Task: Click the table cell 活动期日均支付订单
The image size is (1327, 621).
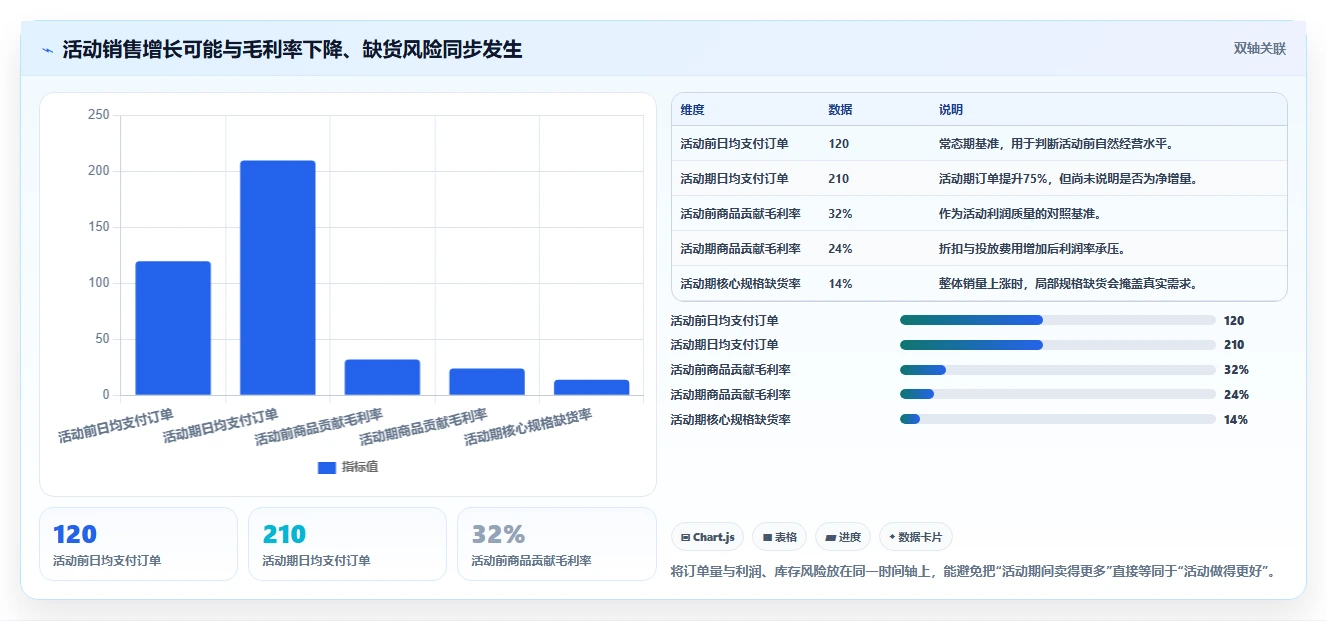Action: (734, 179)
